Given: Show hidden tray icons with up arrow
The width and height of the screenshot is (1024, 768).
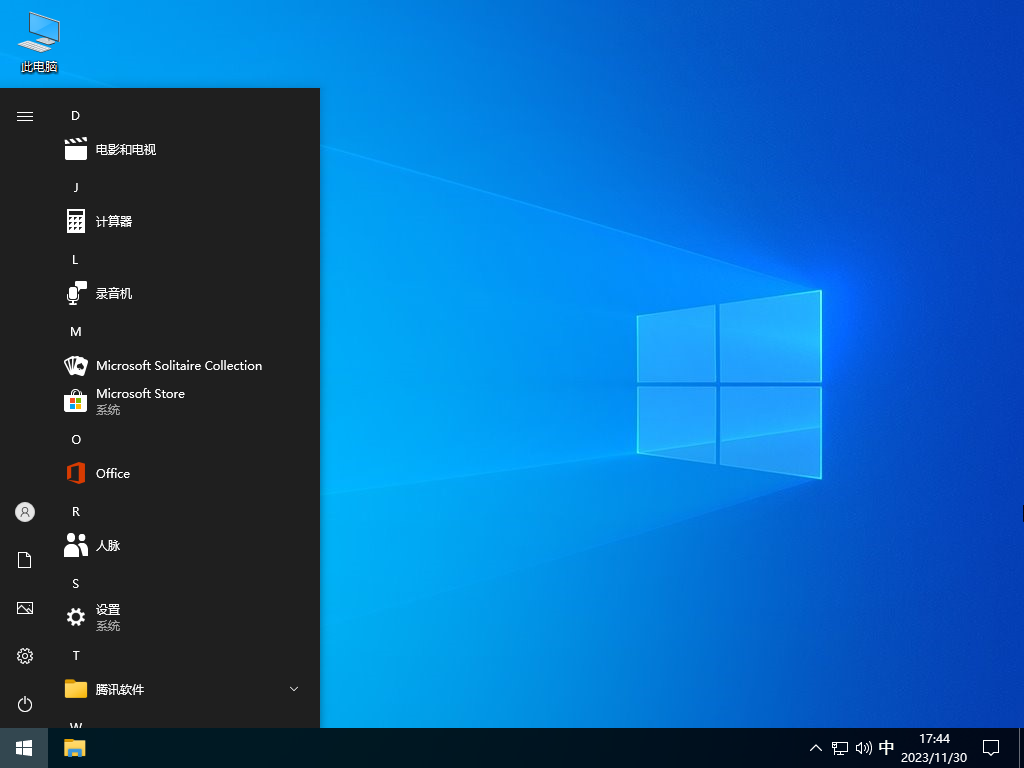Looking at the screenshot, I should [816, 747].
